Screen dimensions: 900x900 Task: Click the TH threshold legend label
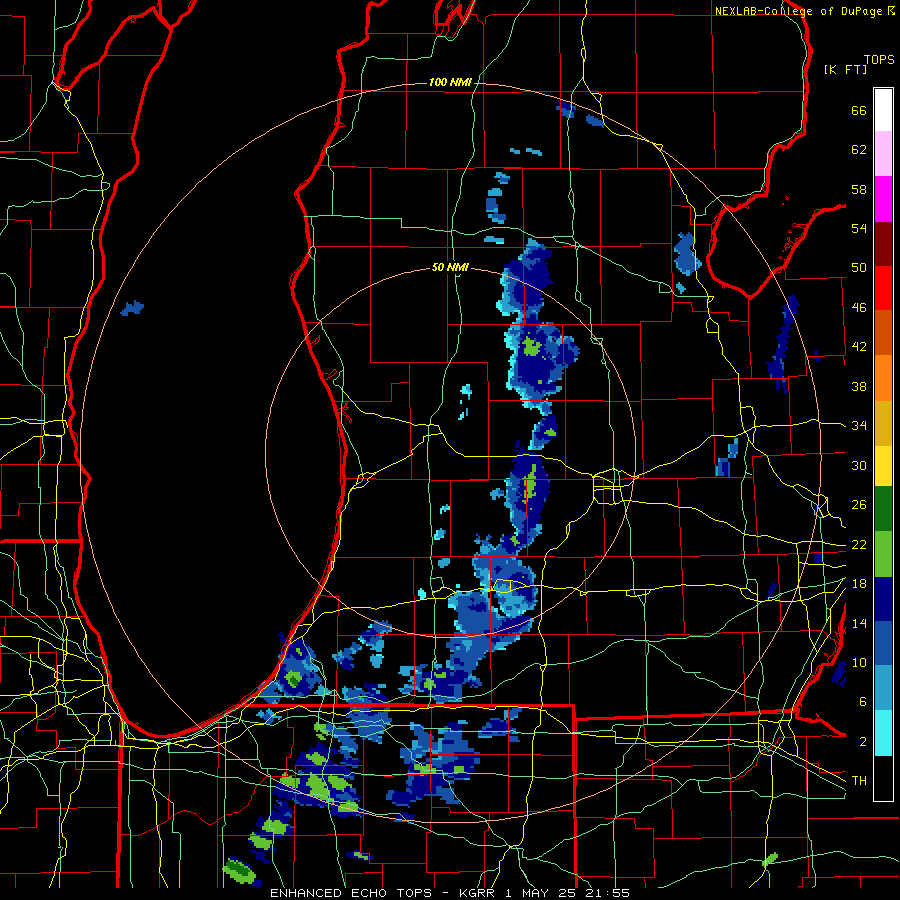click(859, 781)
